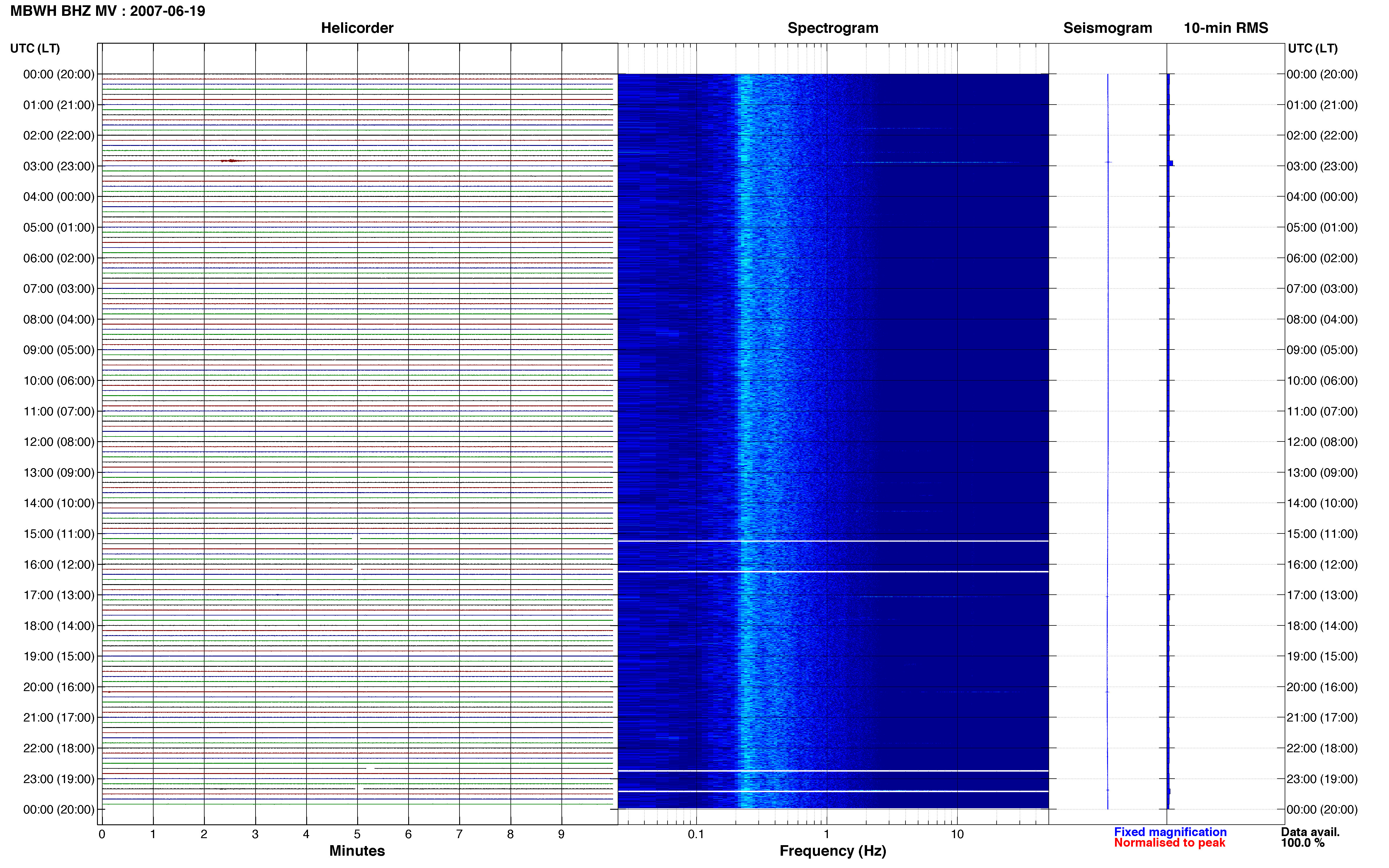Click the Seismogram column heading
1389x868 pixels.
point(1107,28)
